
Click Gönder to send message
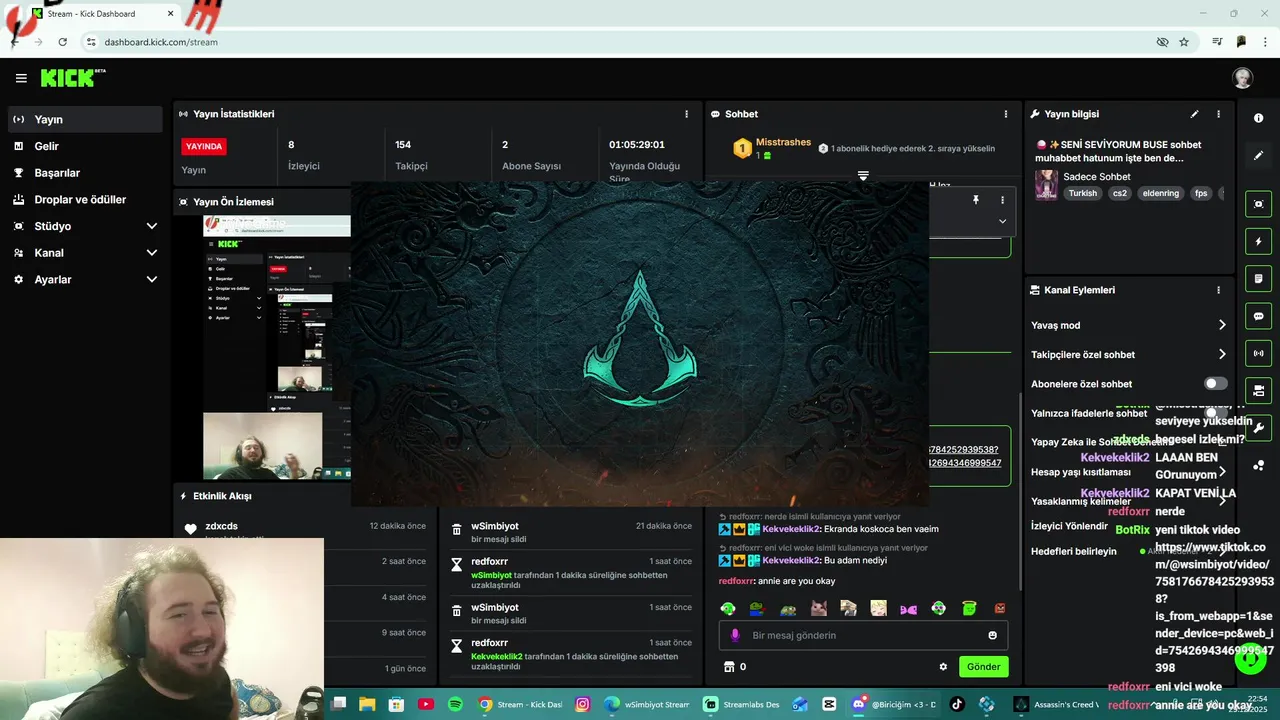(983, 667)
